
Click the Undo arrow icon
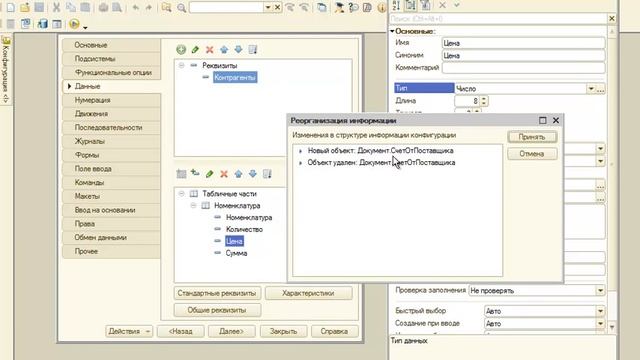click(x=136, y=7)
